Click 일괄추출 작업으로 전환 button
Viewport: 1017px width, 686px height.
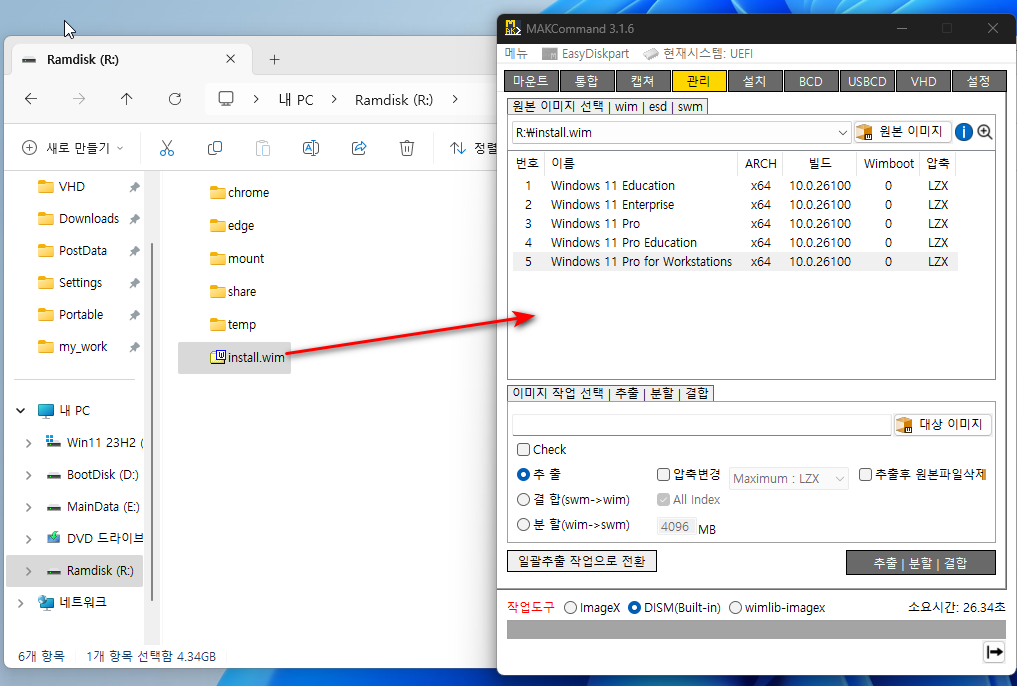582,562
